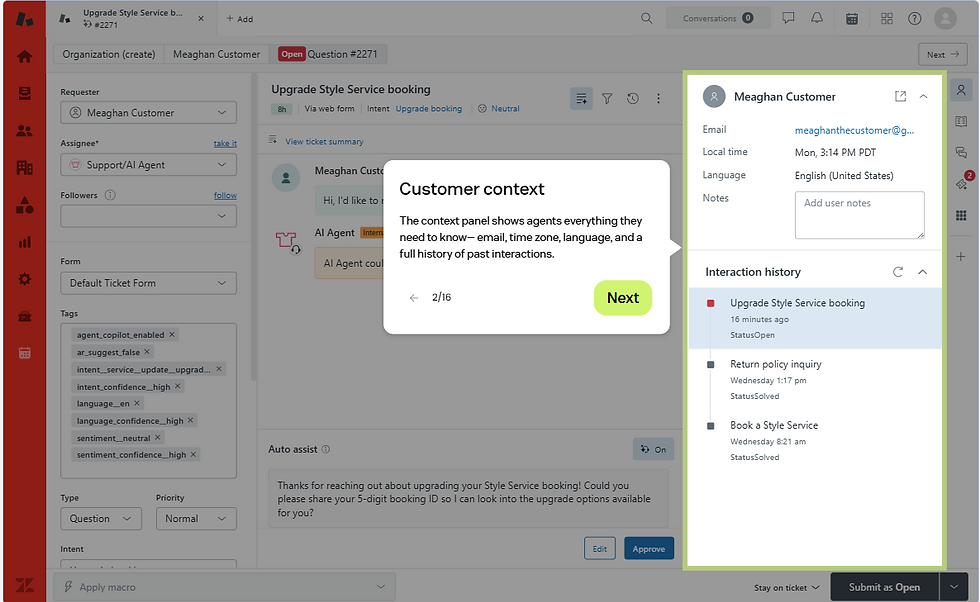
Task: Open help question mark icon
Action: pyautogui.click(x=914, y=18)
